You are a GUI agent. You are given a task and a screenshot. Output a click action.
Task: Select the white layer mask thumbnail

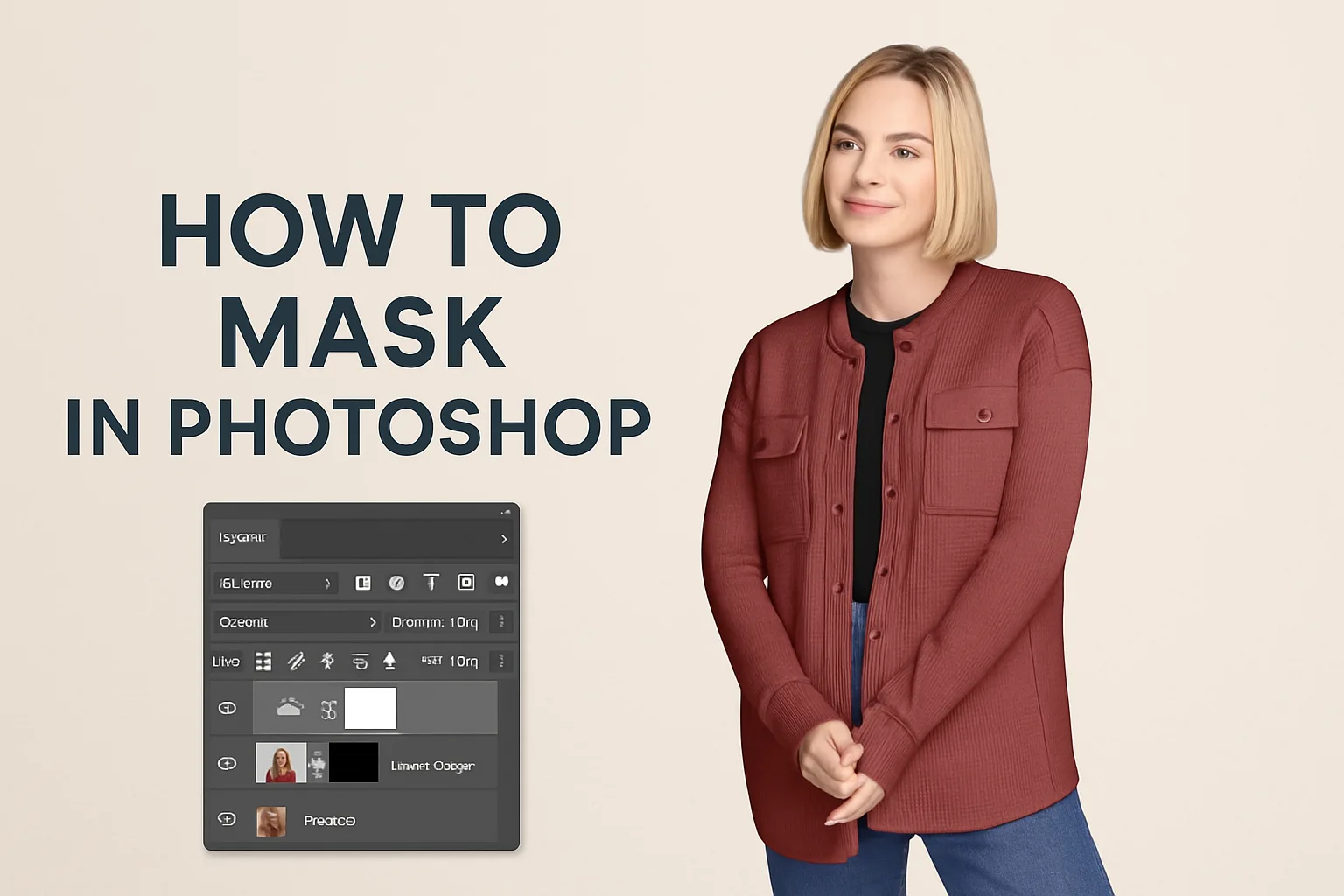click(x=370, y=708)
